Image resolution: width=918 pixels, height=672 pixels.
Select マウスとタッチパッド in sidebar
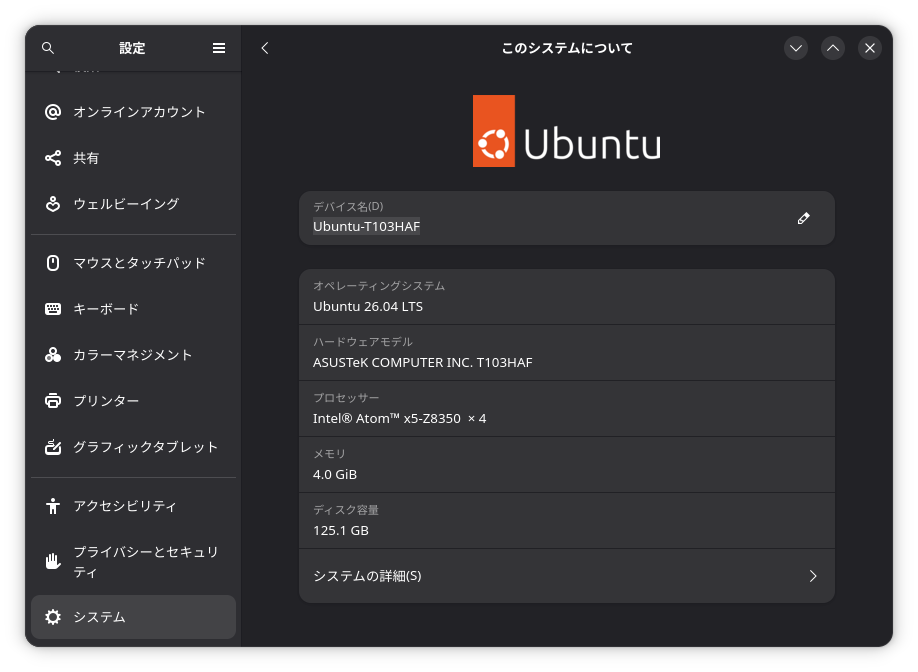pos(133,263)
